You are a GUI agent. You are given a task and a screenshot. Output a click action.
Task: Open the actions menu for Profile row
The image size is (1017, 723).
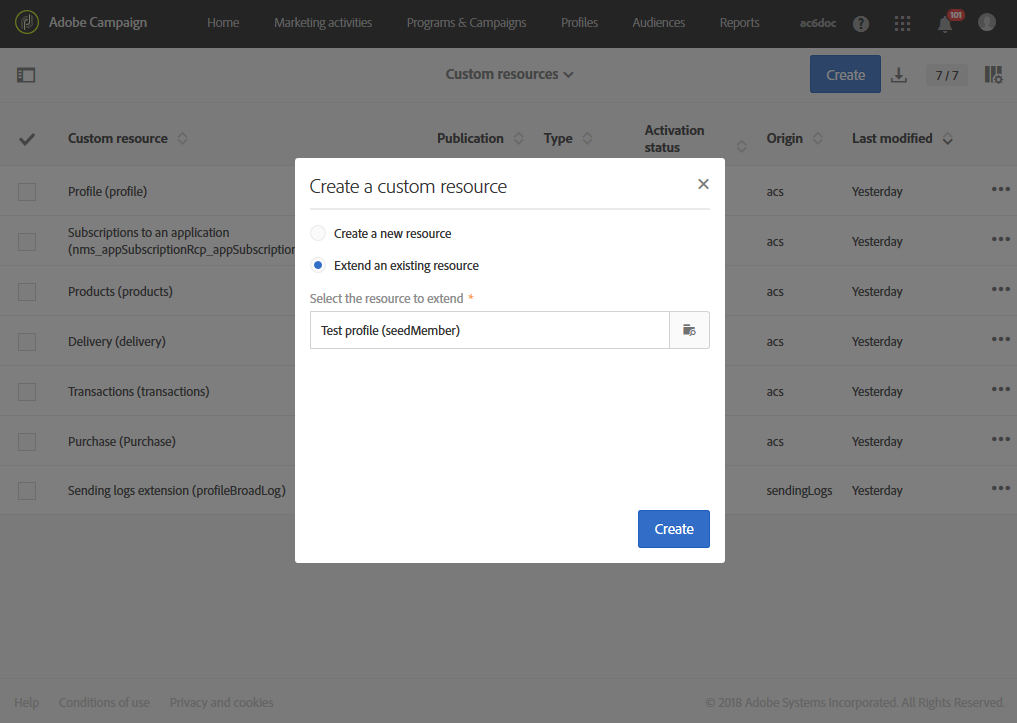coord(1000,190)
